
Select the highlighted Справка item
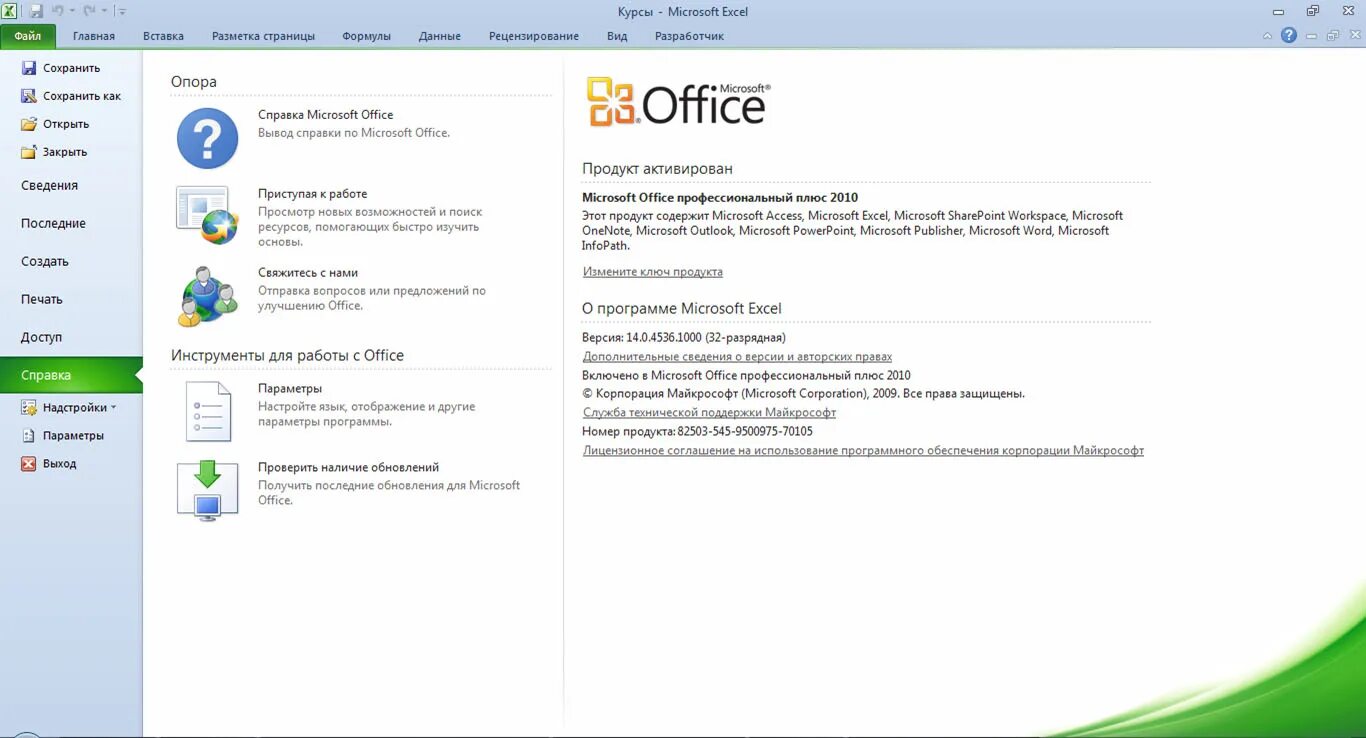tap(71, 375)
